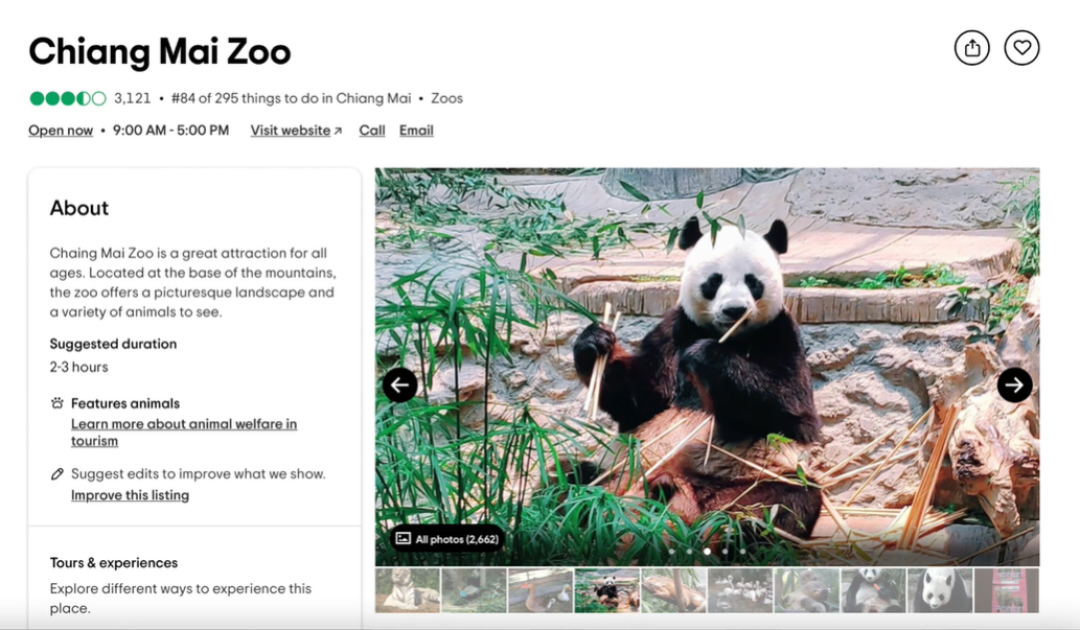Expand the Open now hours details
Screen dimensions: 1080x630
[60, 130]
